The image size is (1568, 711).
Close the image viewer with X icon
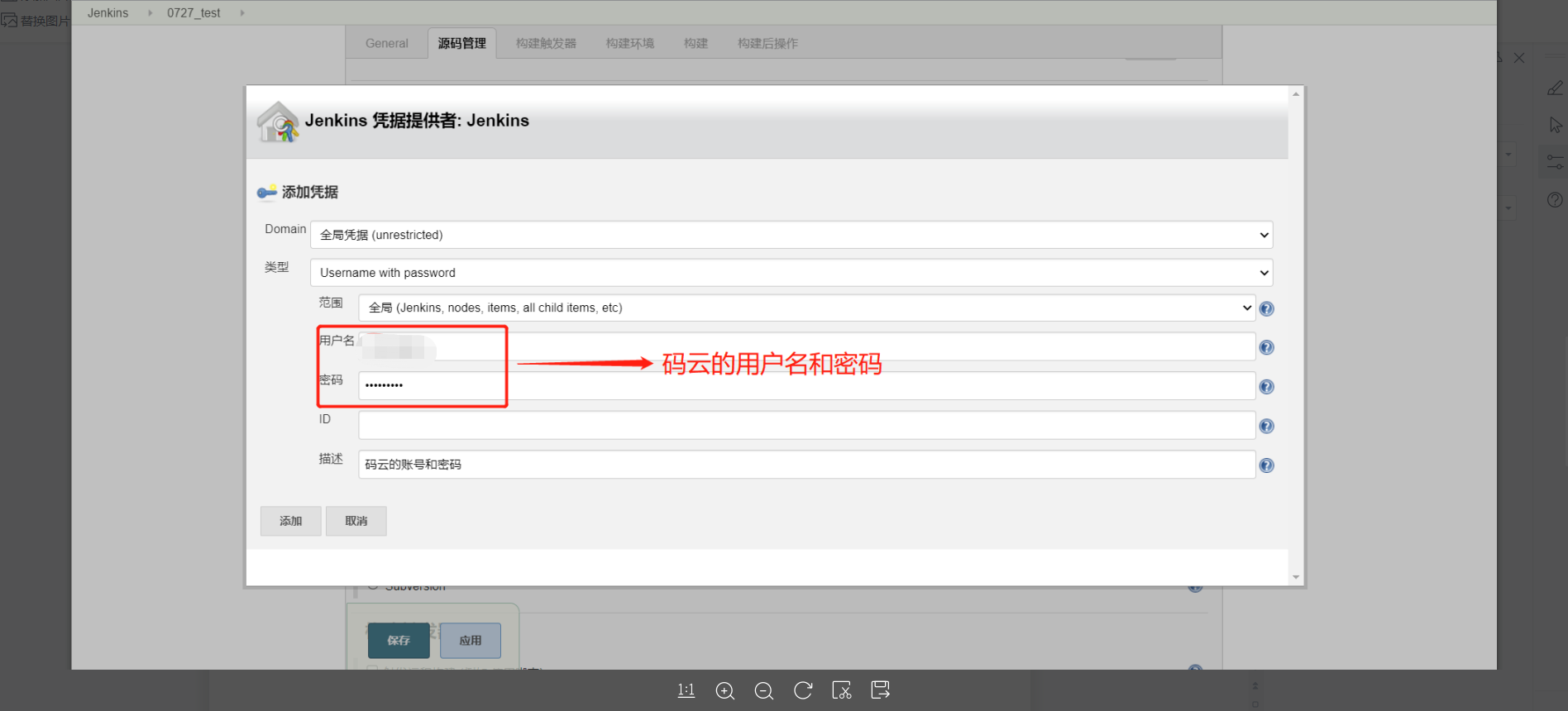[x=1519, y=58]
